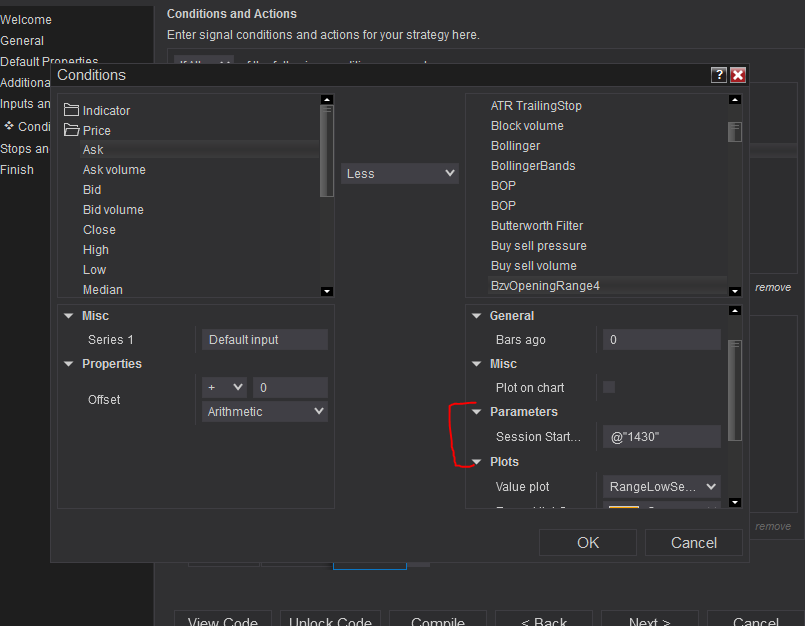Collapse the Price folder in left tree
805x626 pixels.
[x=87, y=130]
